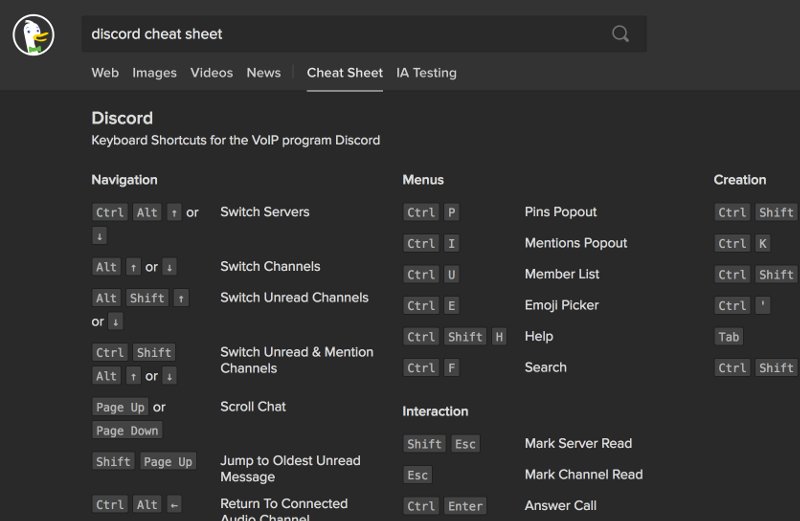Click the 'Pins Popout' label
This screenshot has width=800, height=521.
(561, 212)
